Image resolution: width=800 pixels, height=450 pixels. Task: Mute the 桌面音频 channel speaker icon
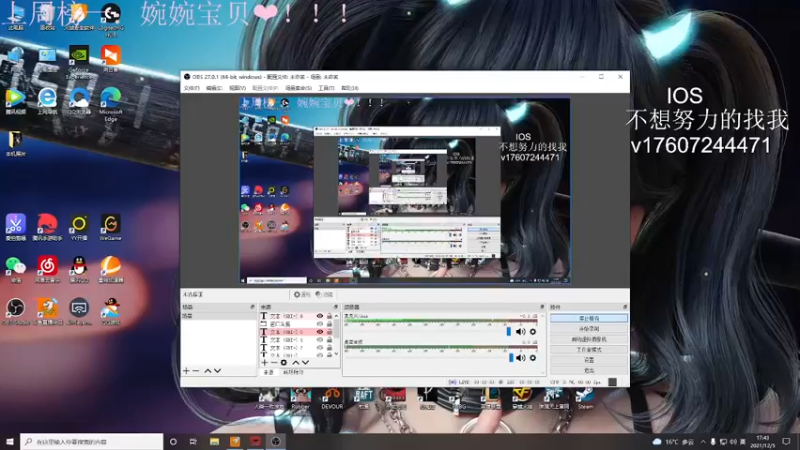point(520,358)
